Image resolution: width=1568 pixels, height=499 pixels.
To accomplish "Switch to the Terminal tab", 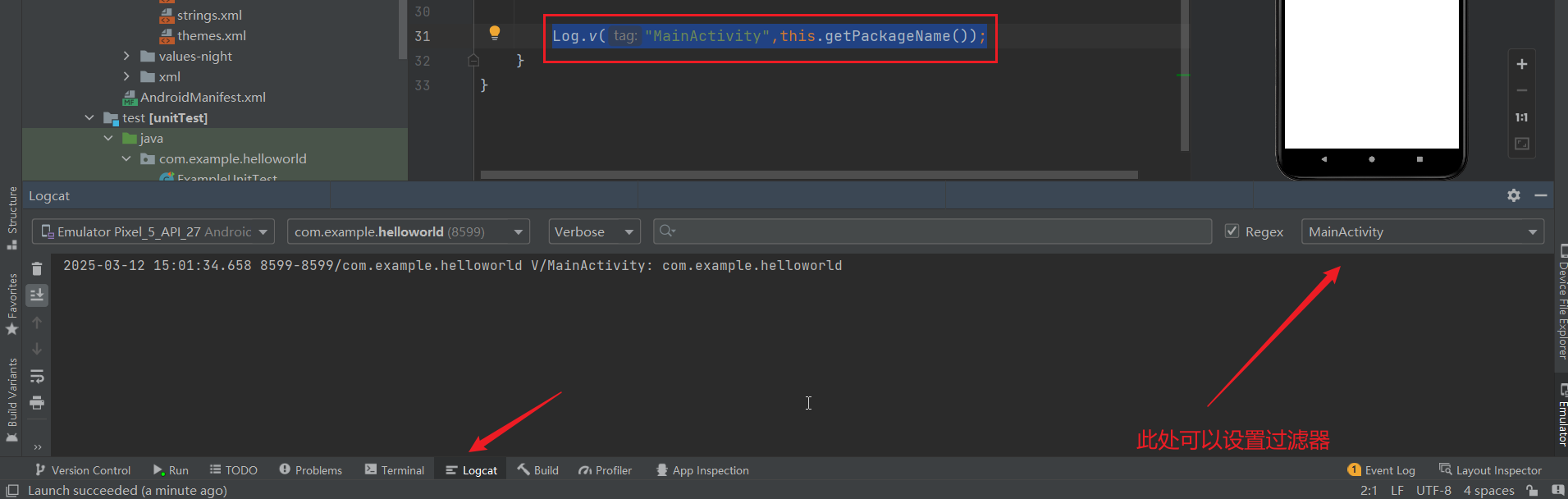I will (395, 470).
